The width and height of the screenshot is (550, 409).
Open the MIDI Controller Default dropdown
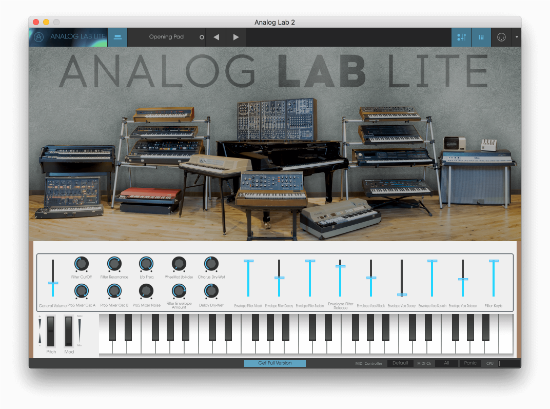point(400,363)
